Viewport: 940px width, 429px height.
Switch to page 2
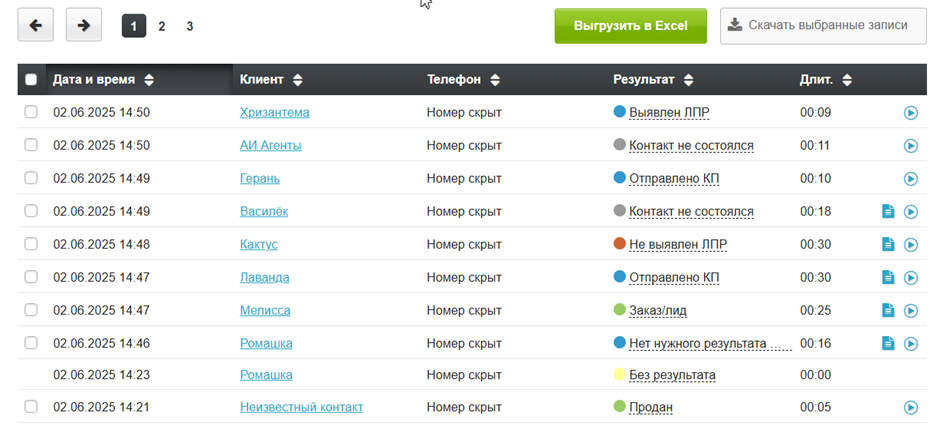coord(162,26)
